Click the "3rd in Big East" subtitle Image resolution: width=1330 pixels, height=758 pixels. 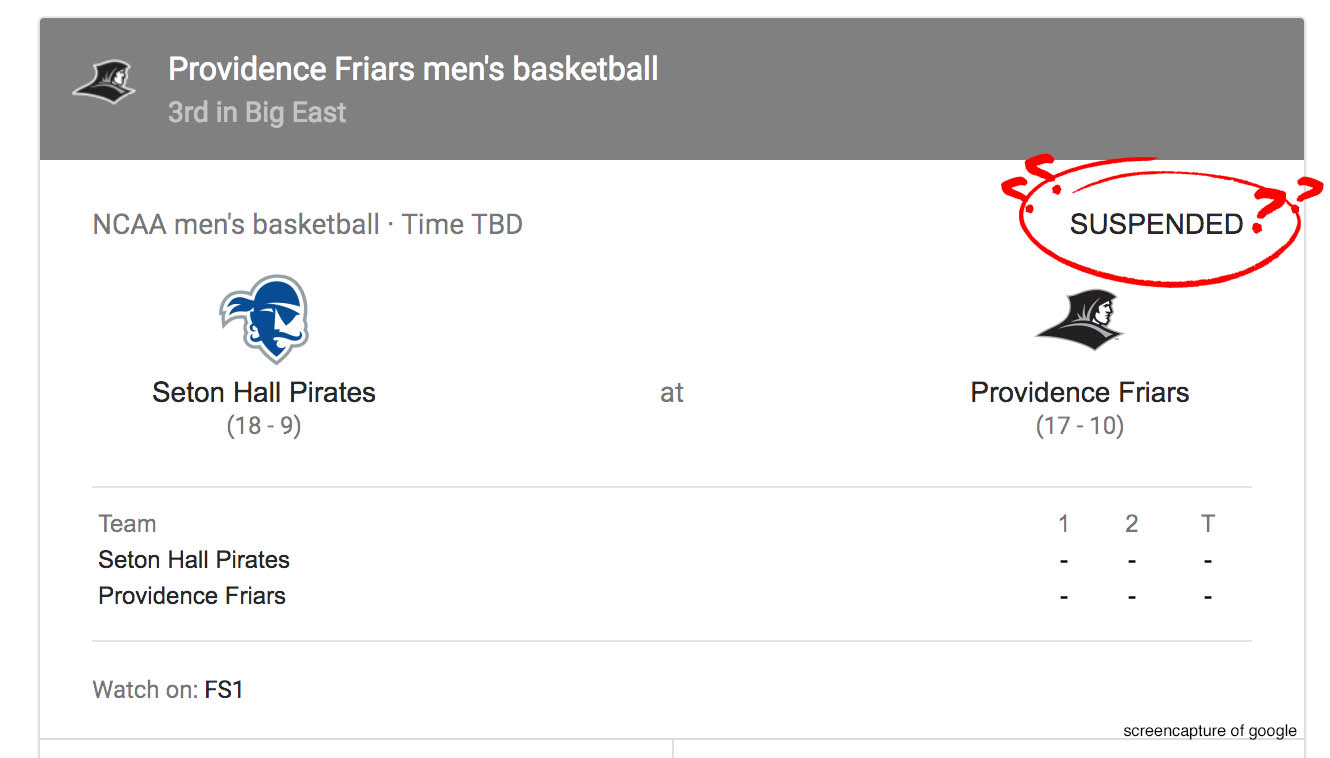[x=257, y=112]
